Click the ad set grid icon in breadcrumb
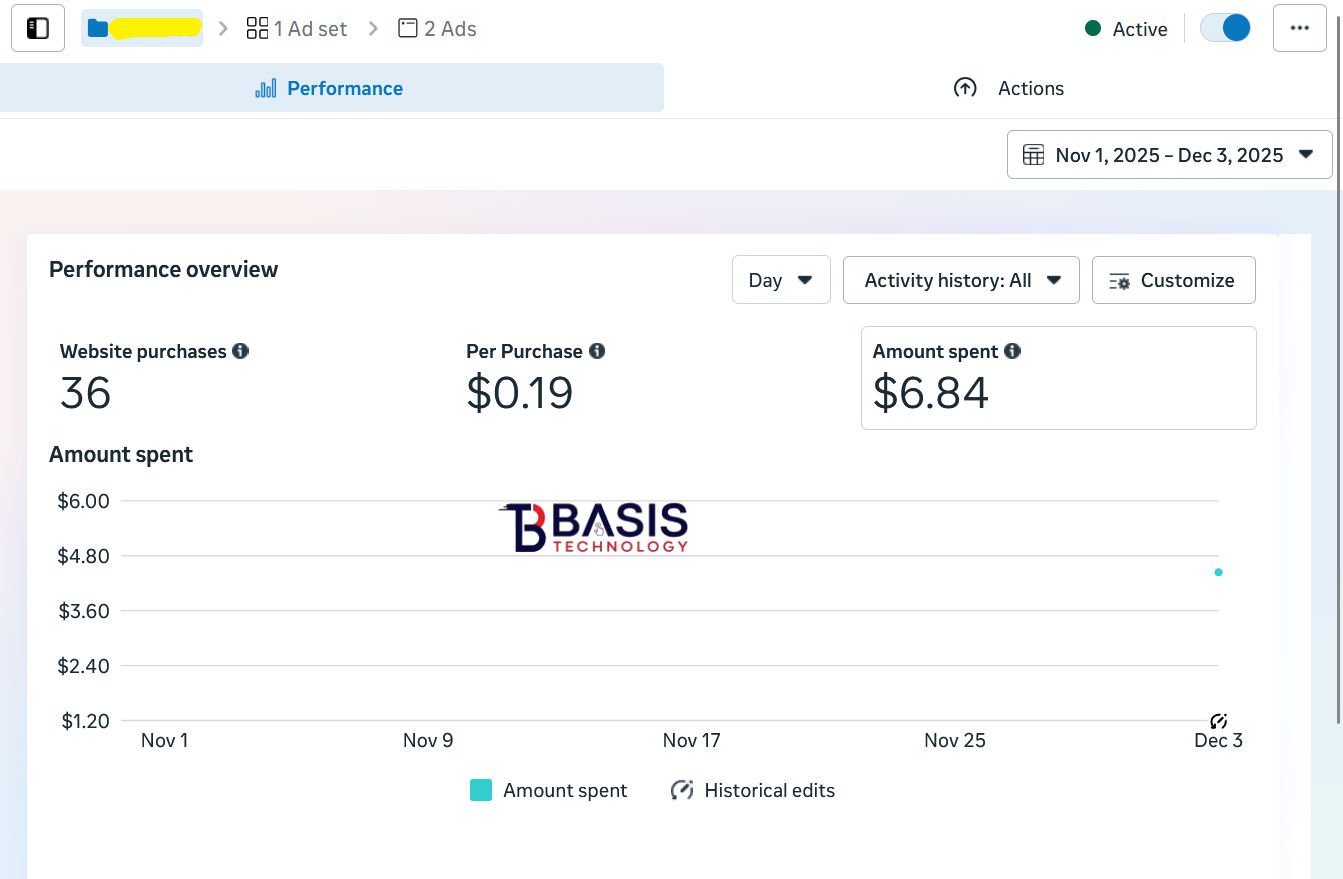Screen dimensions: 1343x879 tap(257, 28)
